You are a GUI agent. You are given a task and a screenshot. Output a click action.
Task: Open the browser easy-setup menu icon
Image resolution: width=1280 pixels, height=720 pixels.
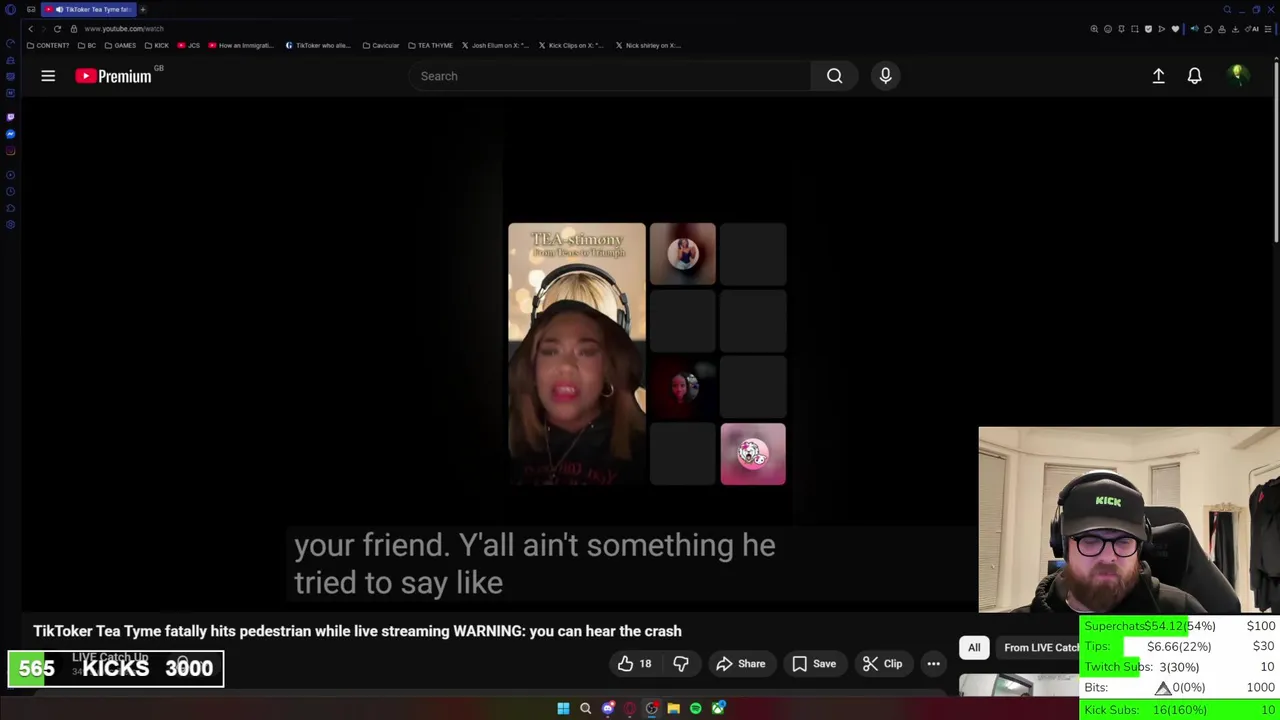pyautogui.click(x=1268, y=29)
